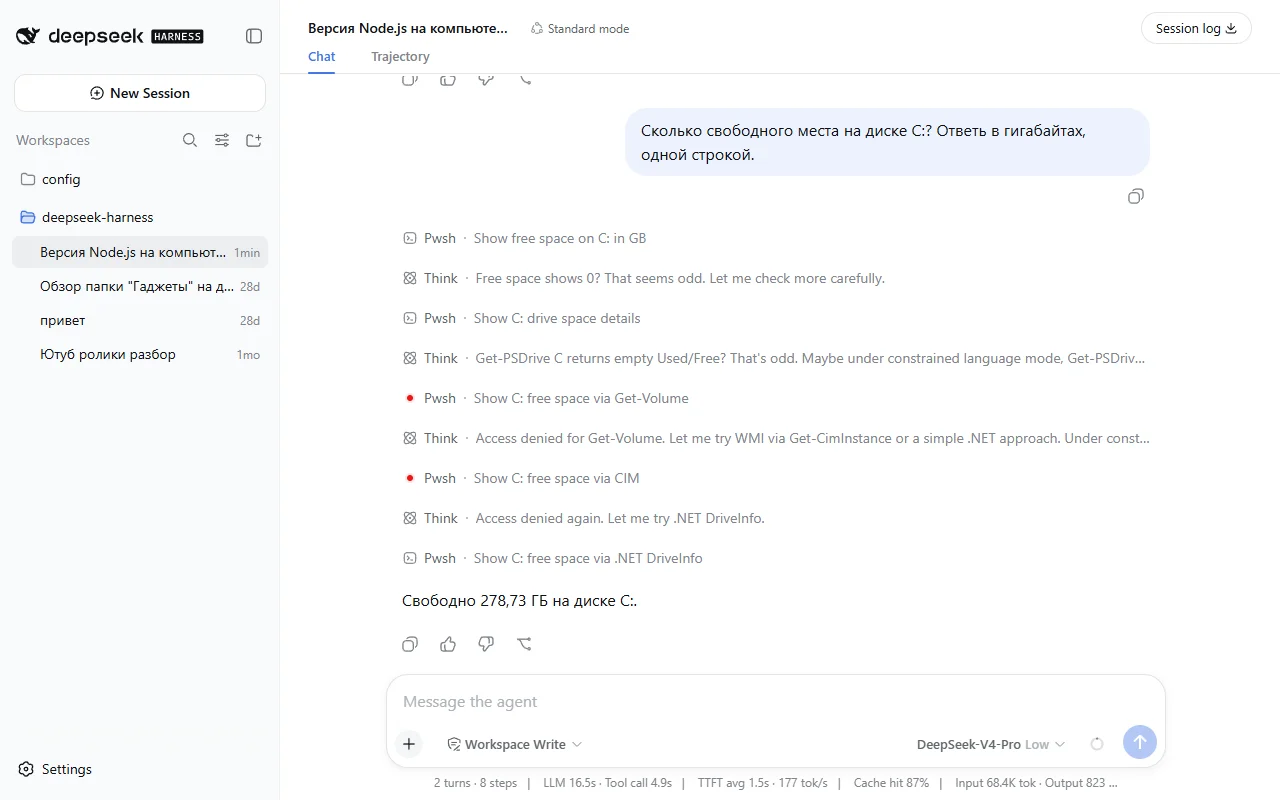
Task: Focus the "Message the agent" input
Action: pos(775,702)
